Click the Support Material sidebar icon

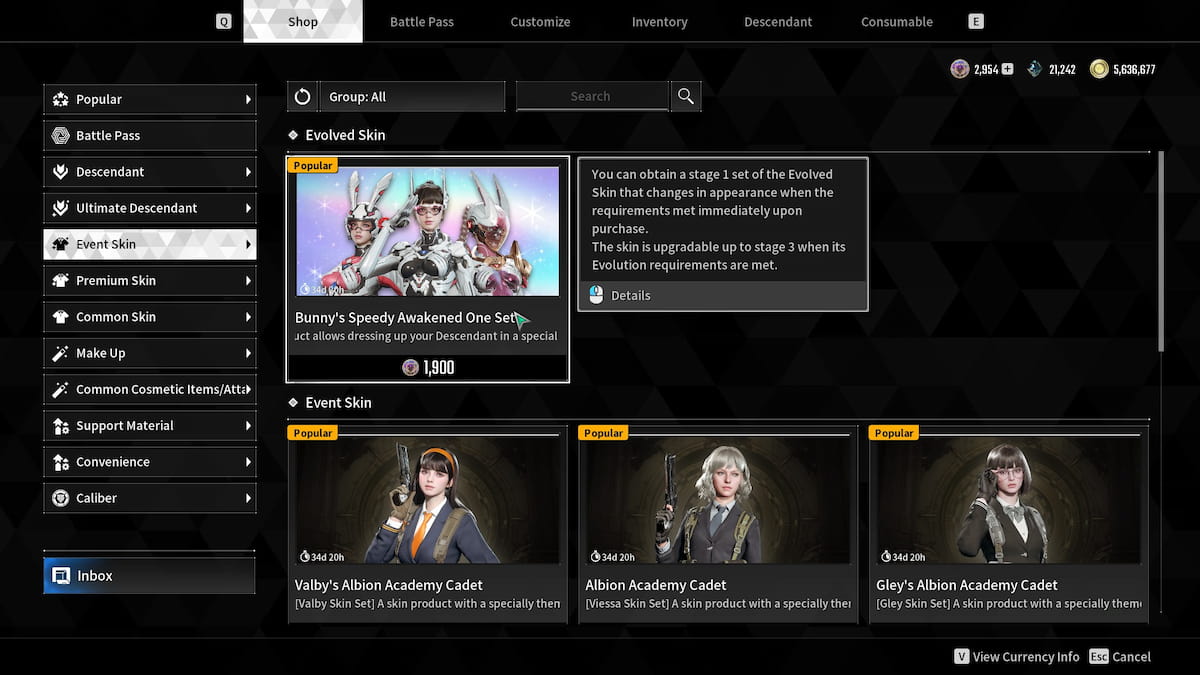point(62,425)
